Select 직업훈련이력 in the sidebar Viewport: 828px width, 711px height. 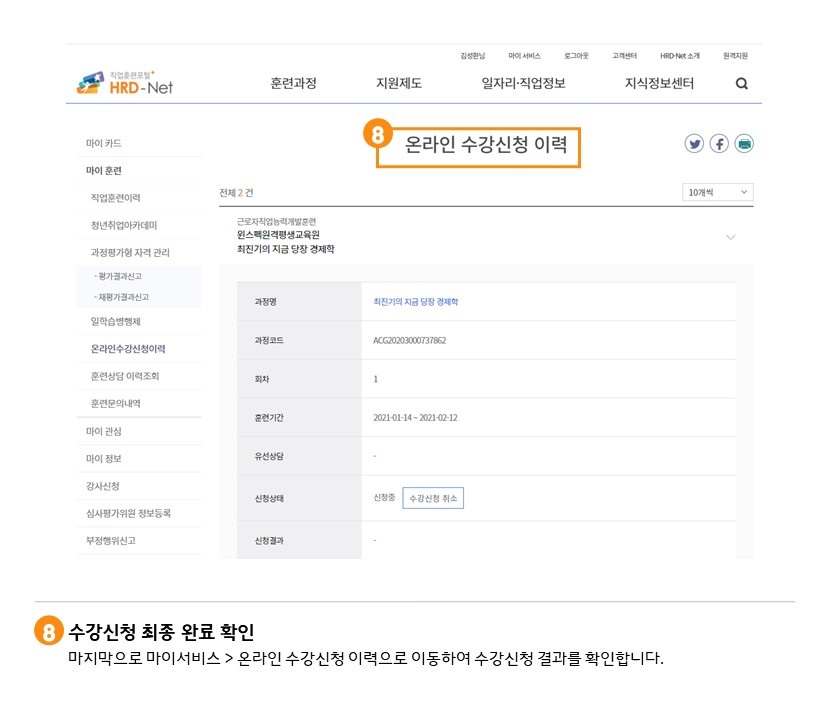click(x=115, y=198)
